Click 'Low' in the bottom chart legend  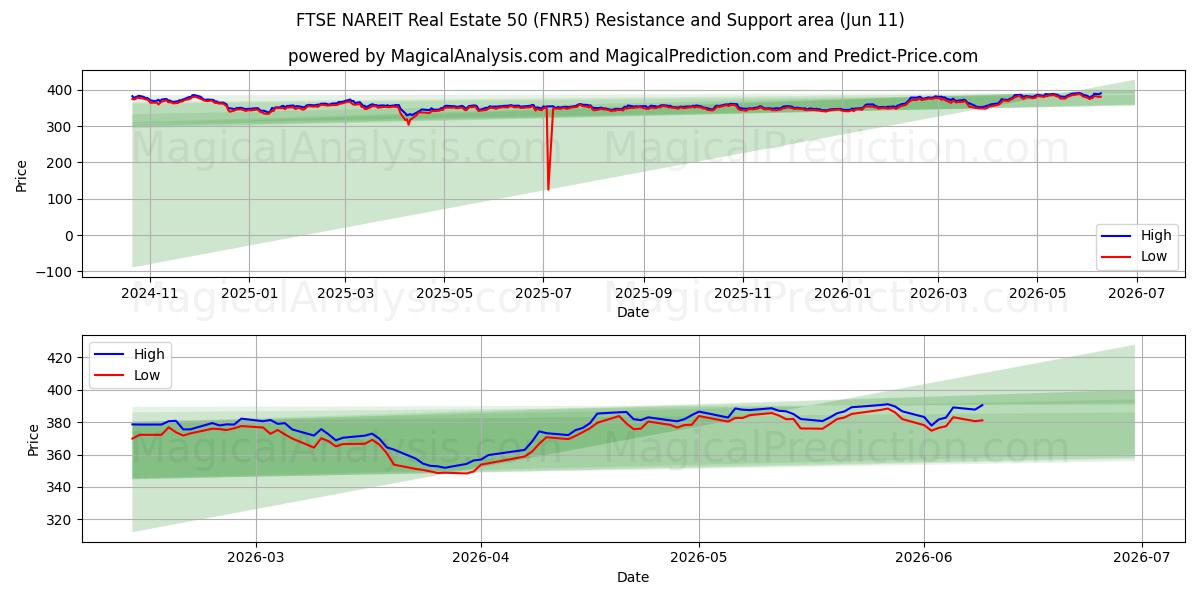tap(147, 376)
